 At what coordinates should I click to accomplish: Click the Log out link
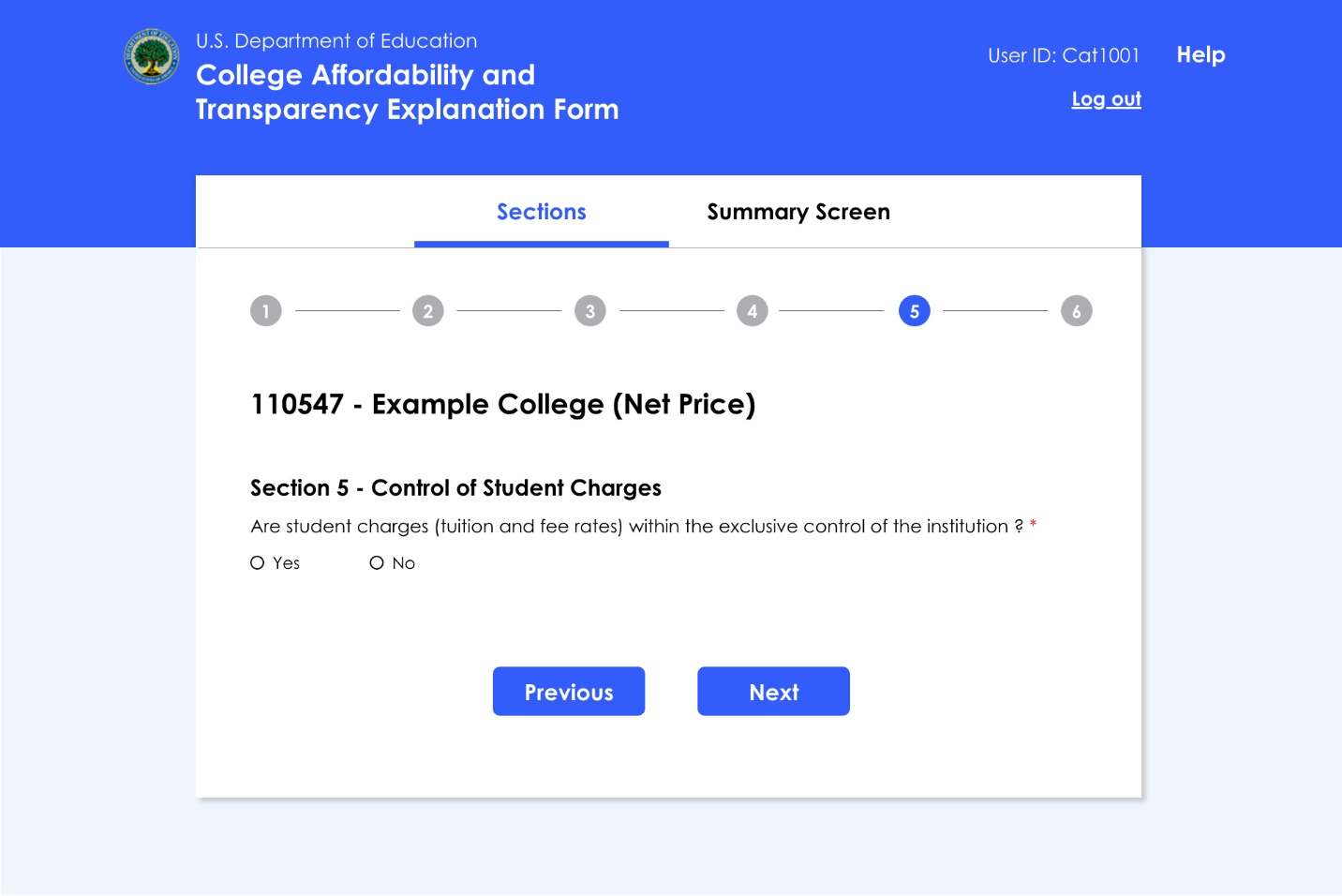(x=1106, y=99)
